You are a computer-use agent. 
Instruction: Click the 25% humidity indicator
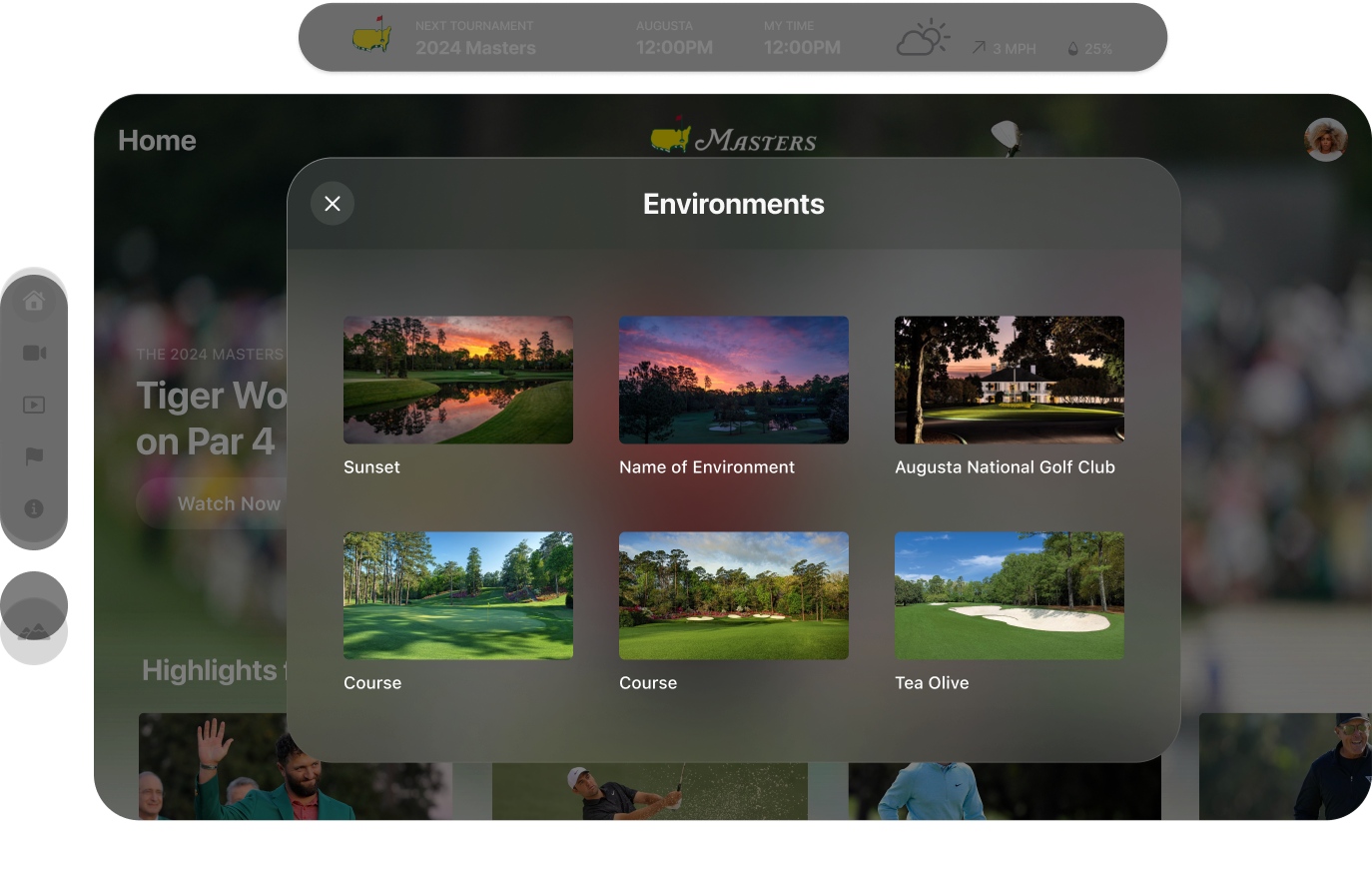coord(1089,48)
